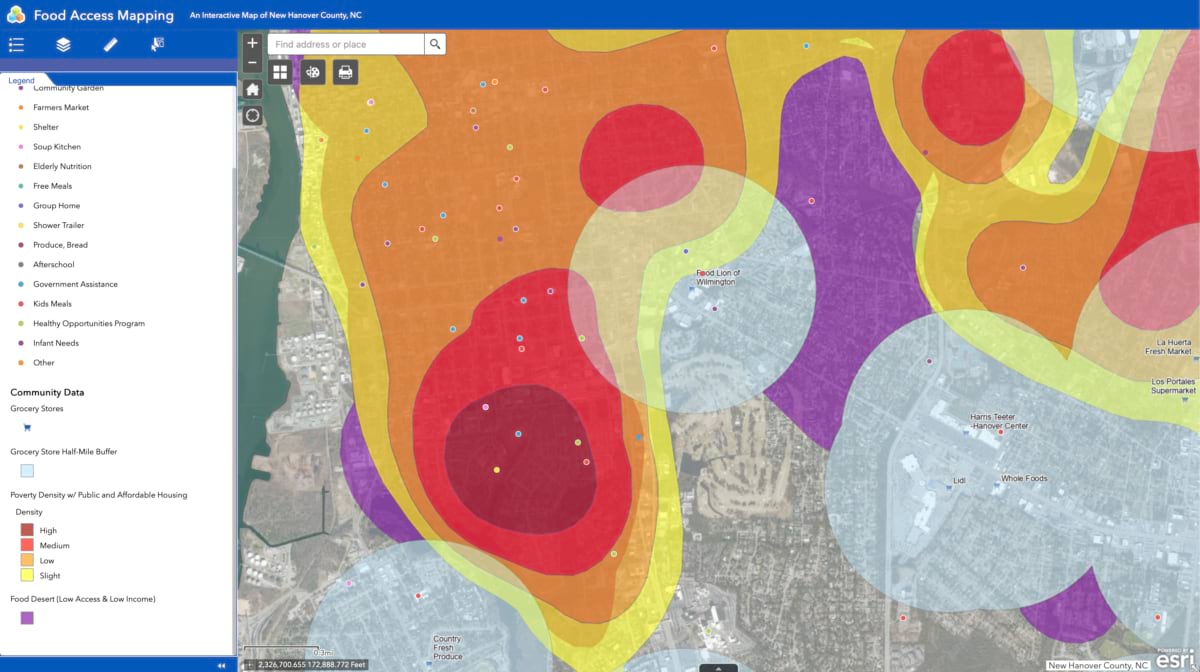
Task: Click La Huerta Fresh Market label
Action: click(1168, 347)
